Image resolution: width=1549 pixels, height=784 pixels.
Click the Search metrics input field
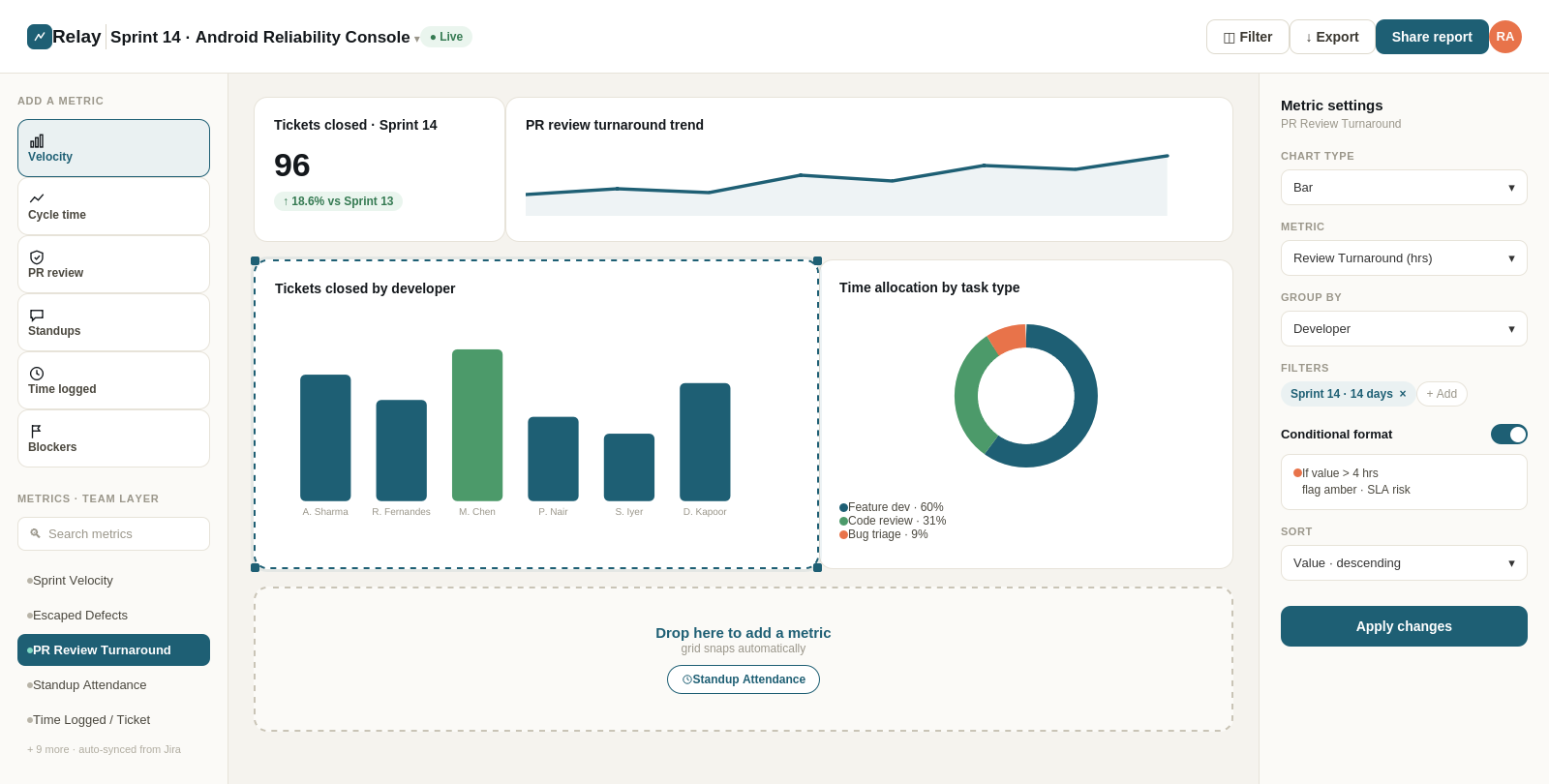(x=113, y=533)
